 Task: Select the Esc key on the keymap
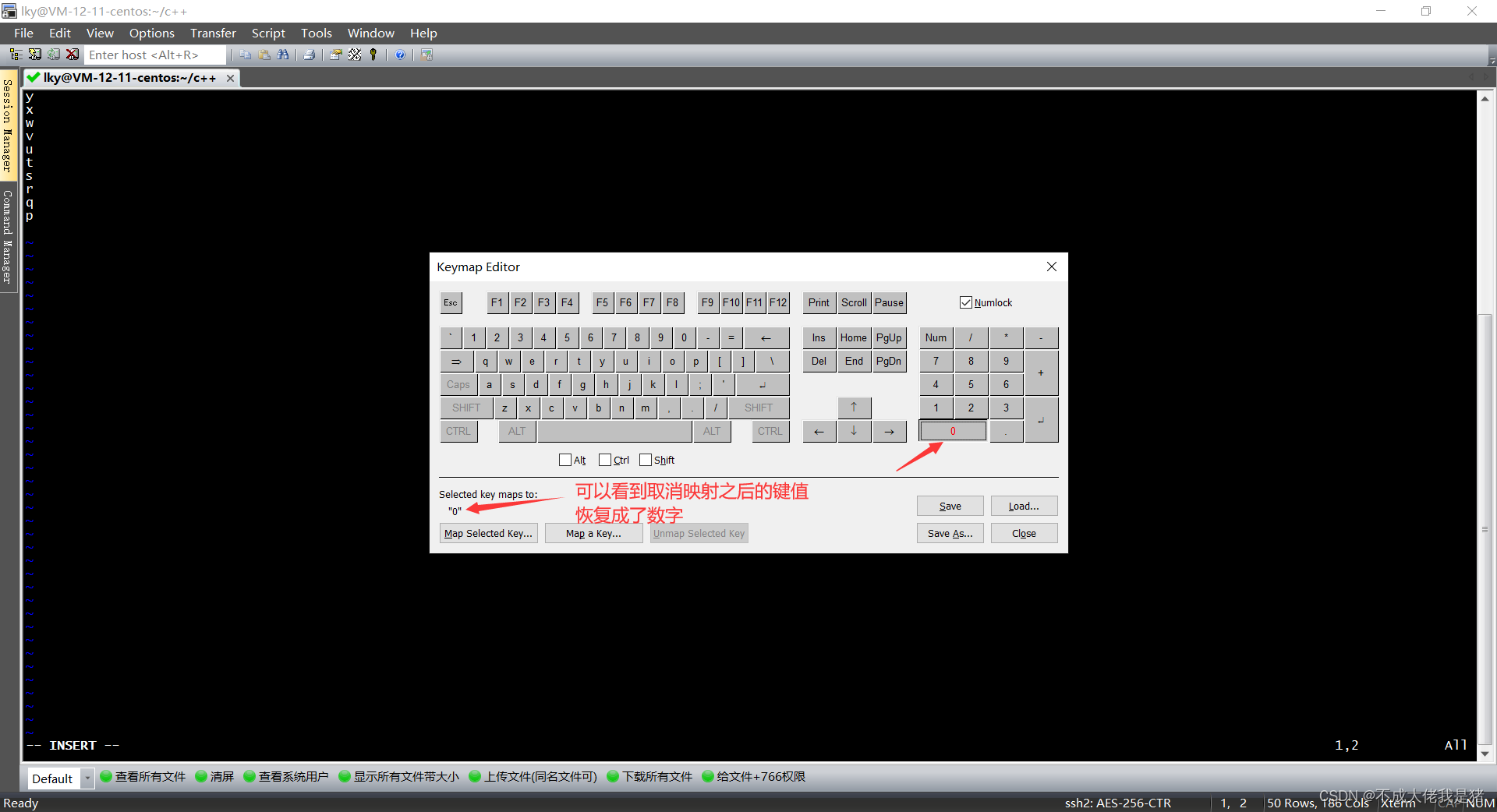451,302
